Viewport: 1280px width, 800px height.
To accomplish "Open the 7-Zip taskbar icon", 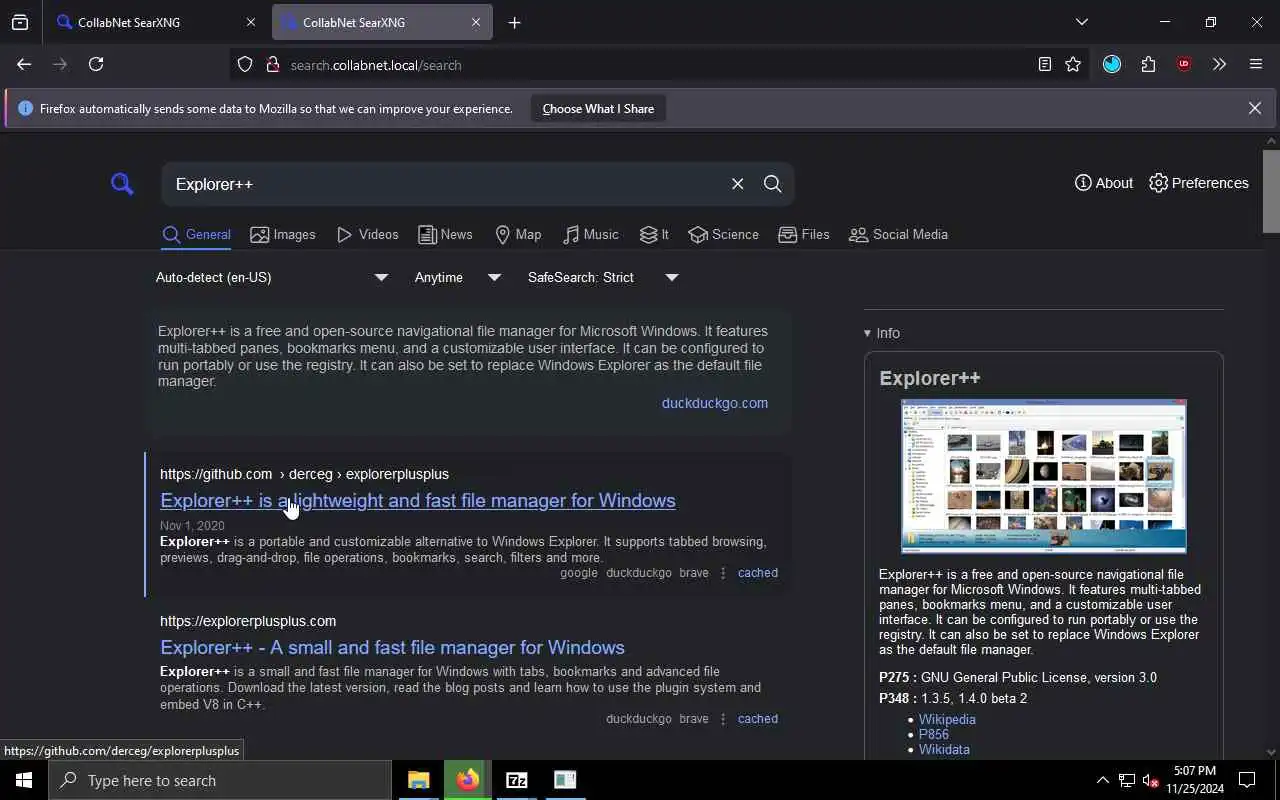I will [x=516, y=780].
